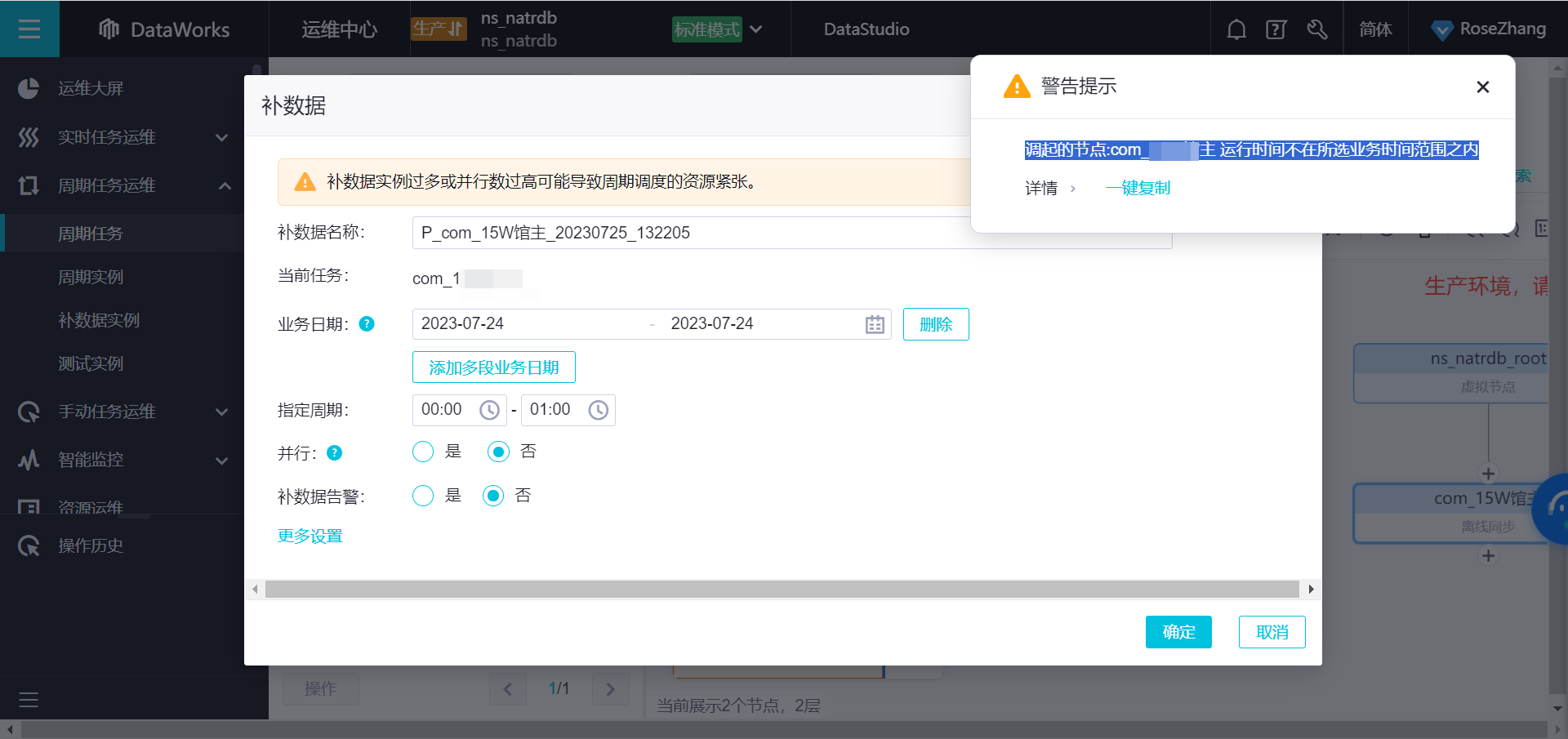Click the 实时任务运维 stream icon
1568x739 pixels.
(29, 137)
